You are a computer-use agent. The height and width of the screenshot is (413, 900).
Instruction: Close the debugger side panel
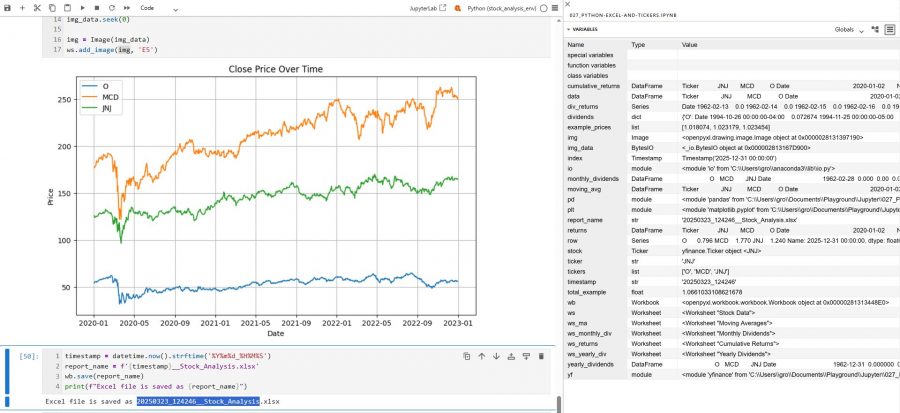click(x=568, y=4)
